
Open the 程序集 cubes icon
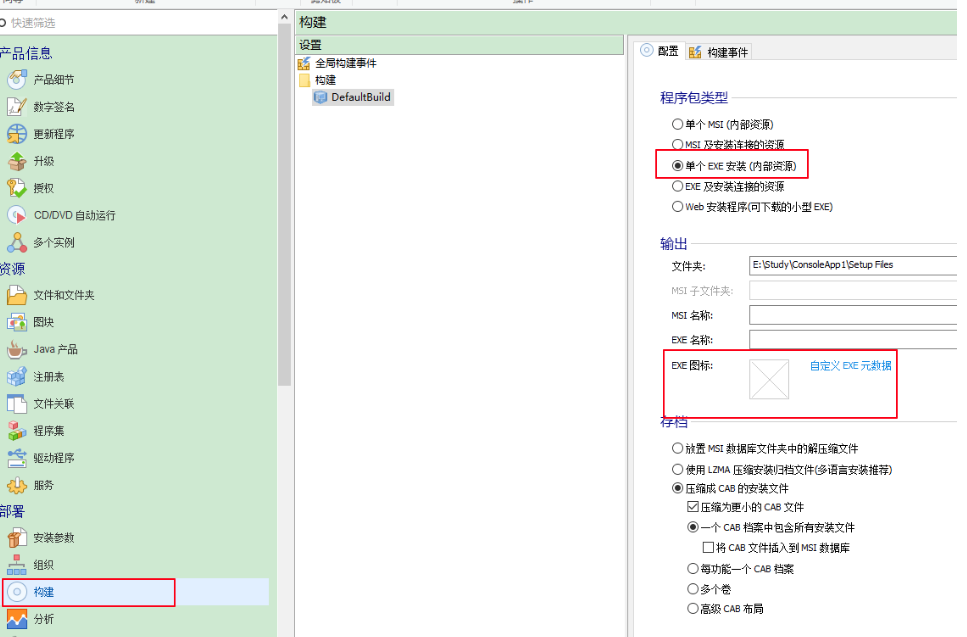pos(17,430)
